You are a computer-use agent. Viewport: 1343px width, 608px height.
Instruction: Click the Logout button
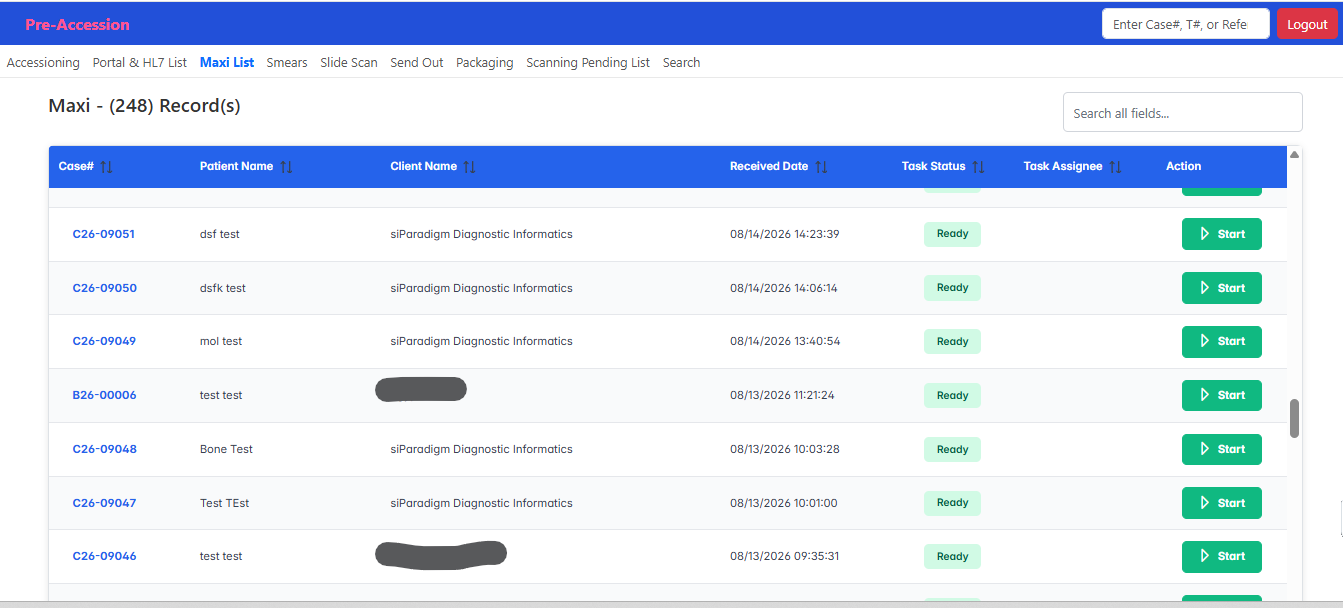pyautogui.click(x=1307, y=24)
